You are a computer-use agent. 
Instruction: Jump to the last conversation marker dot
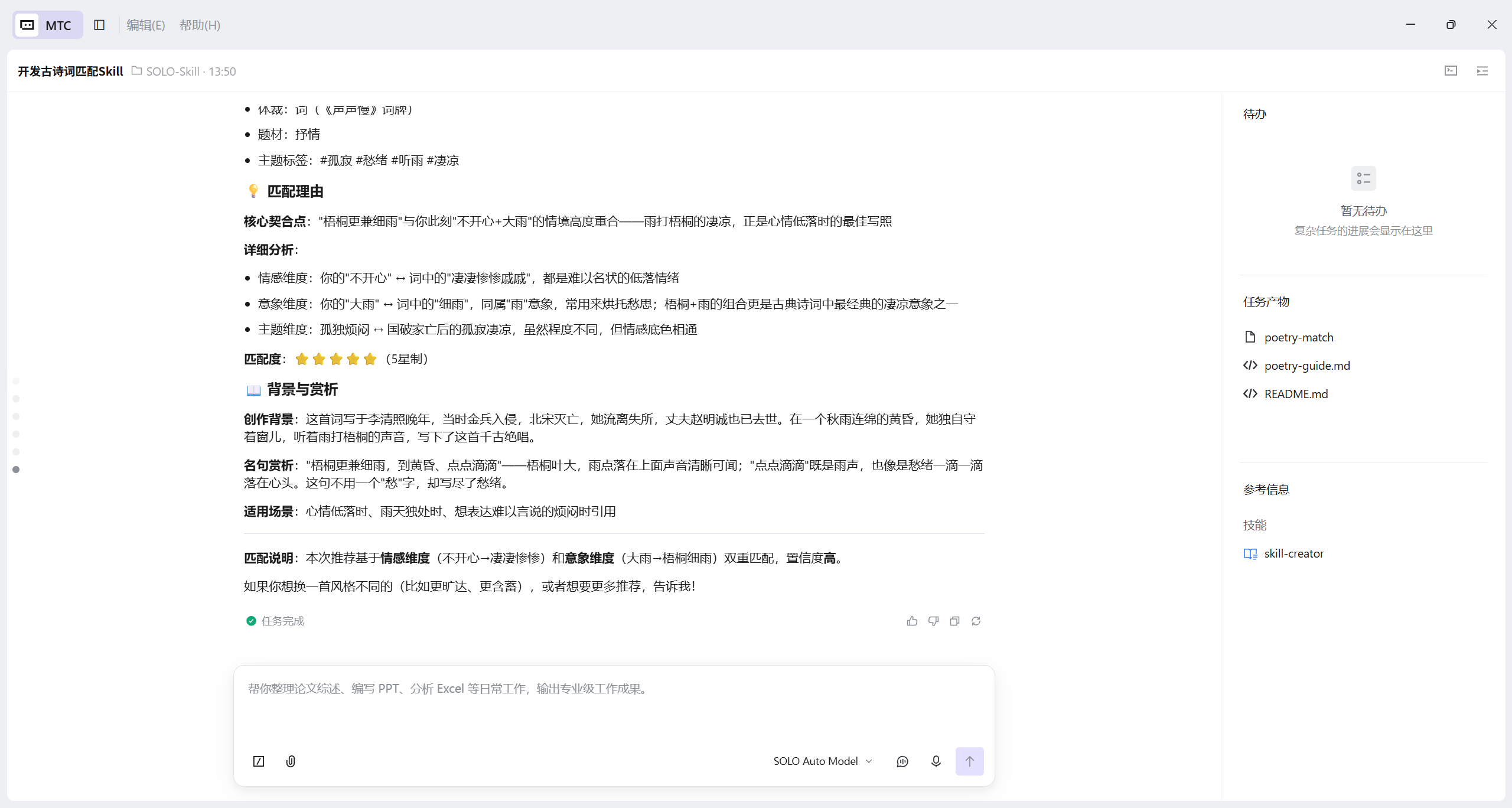point(16,470)
